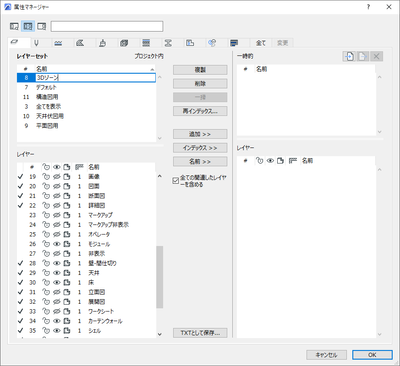
Task: Export the temporary list to file icon
Action: click(363, 56)
